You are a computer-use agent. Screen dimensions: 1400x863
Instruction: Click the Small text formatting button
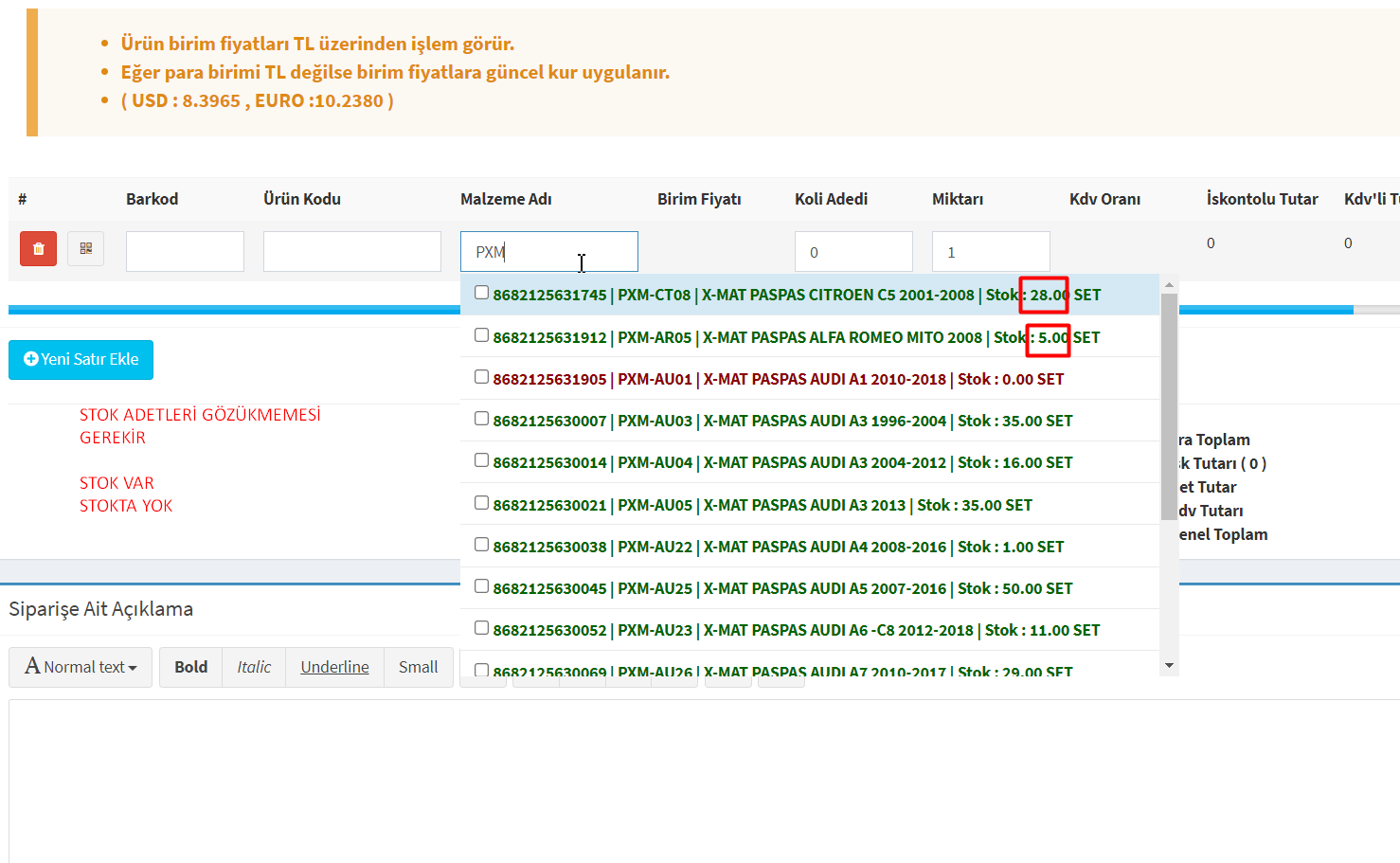[418, 667]
